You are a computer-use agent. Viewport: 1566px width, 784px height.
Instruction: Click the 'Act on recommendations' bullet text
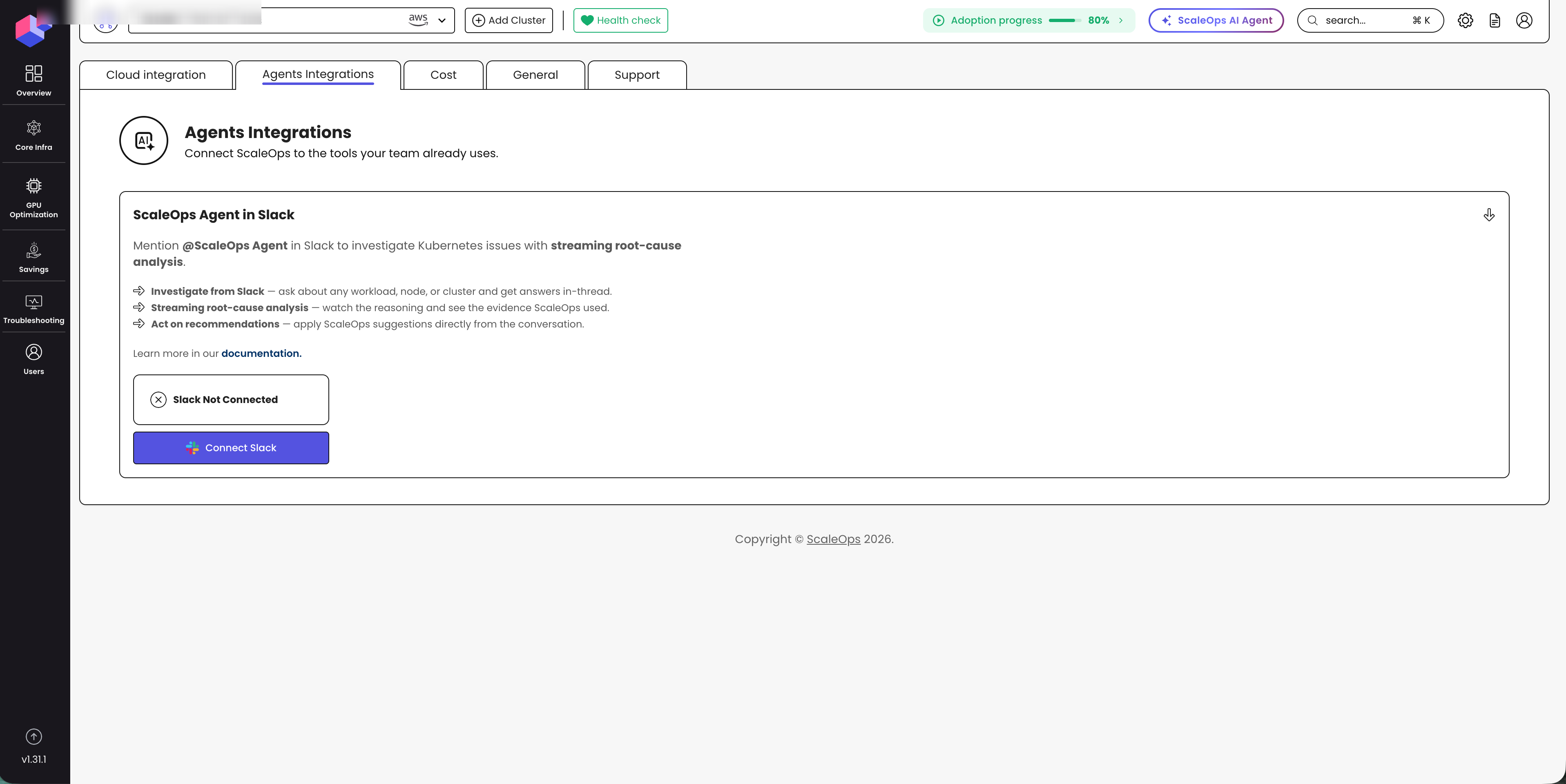click(215, 325)
